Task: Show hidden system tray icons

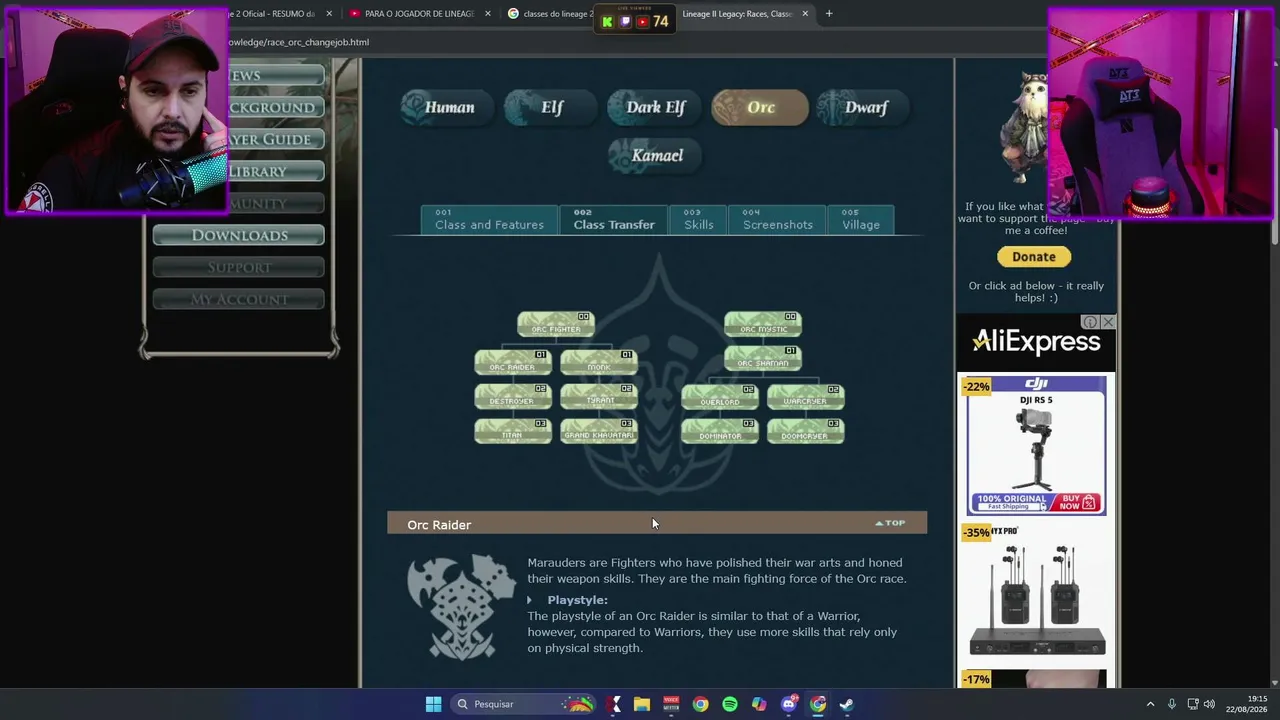Action: coord(1150,704)
